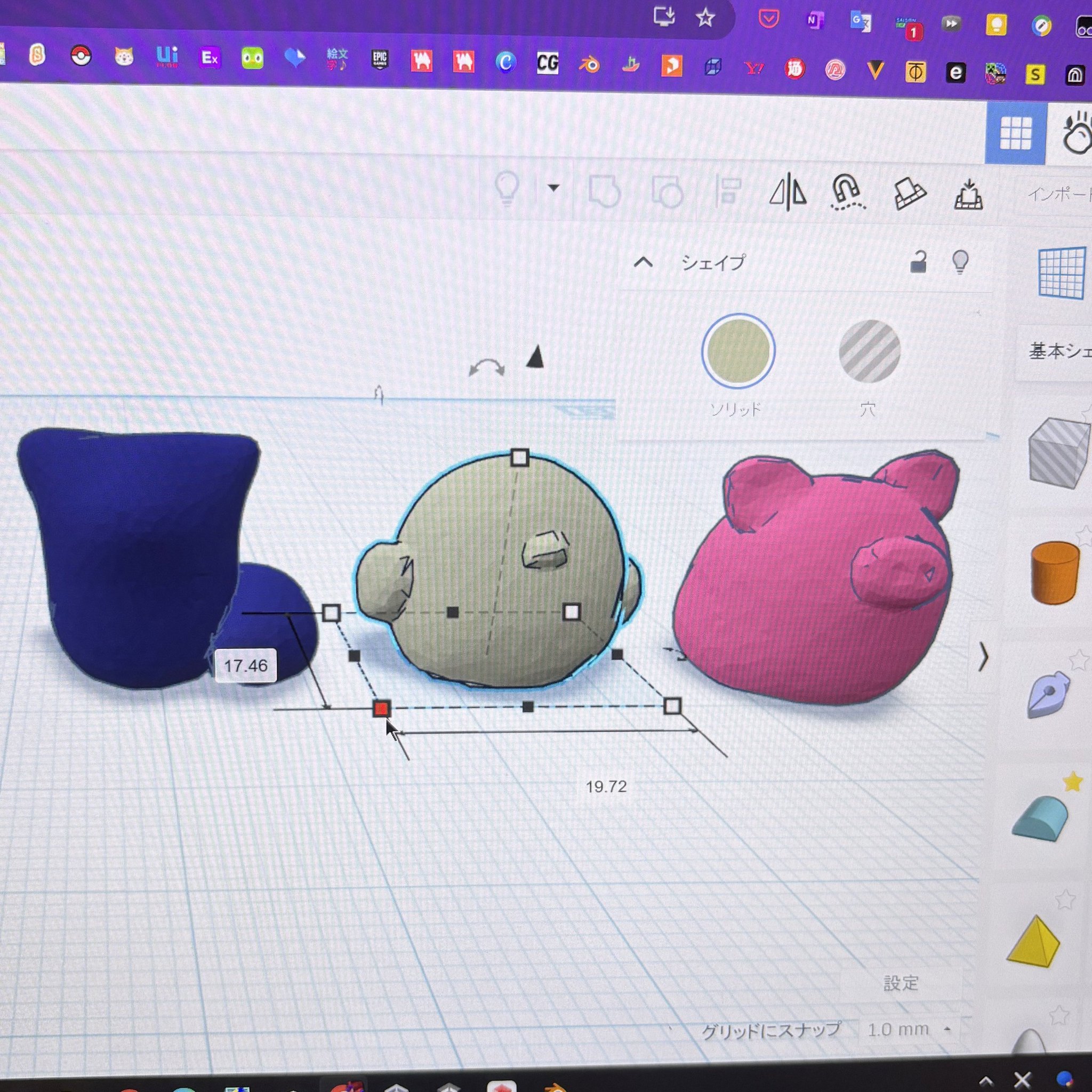Expand the taskbar hidden icons chevron

point(986,1081)
